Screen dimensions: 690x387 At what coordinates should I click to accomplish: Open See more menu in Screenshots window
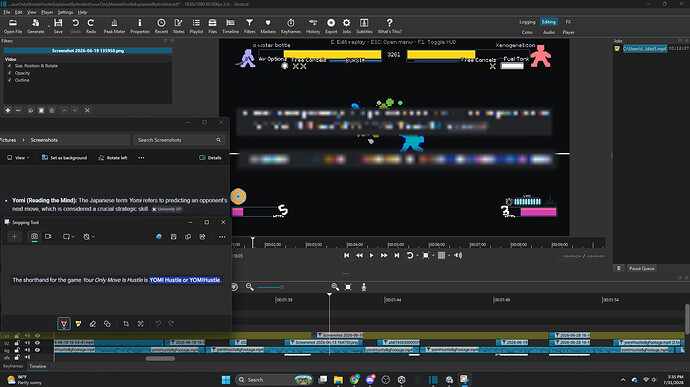[x=141, y=158]
